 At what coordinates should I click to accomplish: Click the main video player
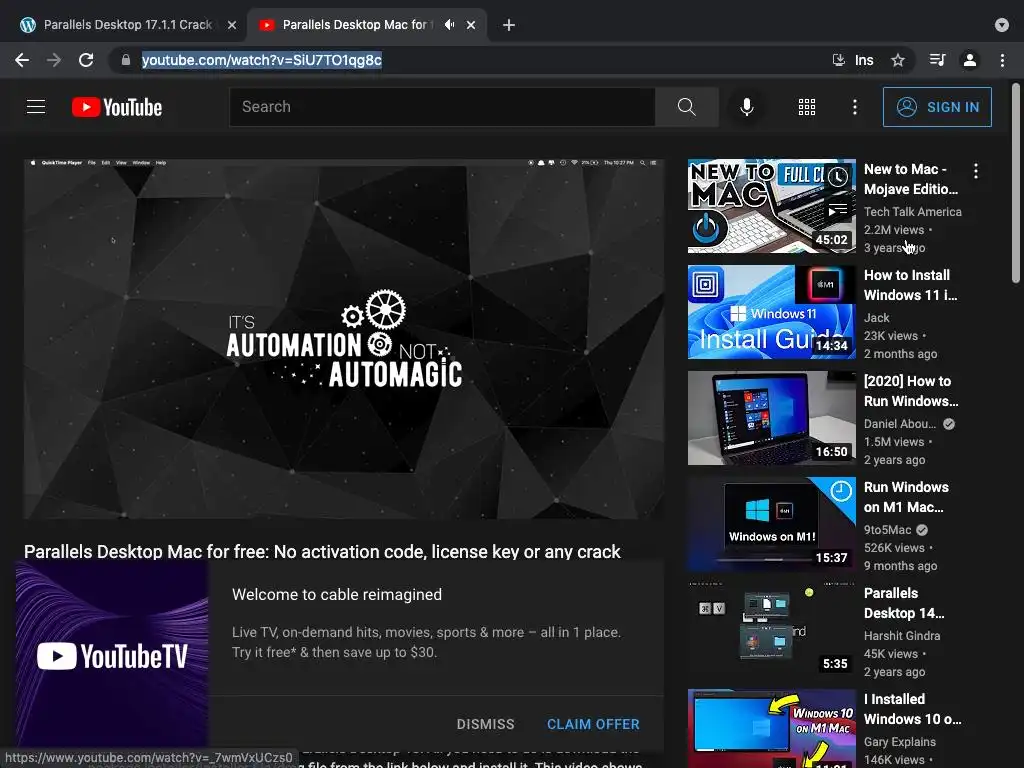click(x=344, y=339)
